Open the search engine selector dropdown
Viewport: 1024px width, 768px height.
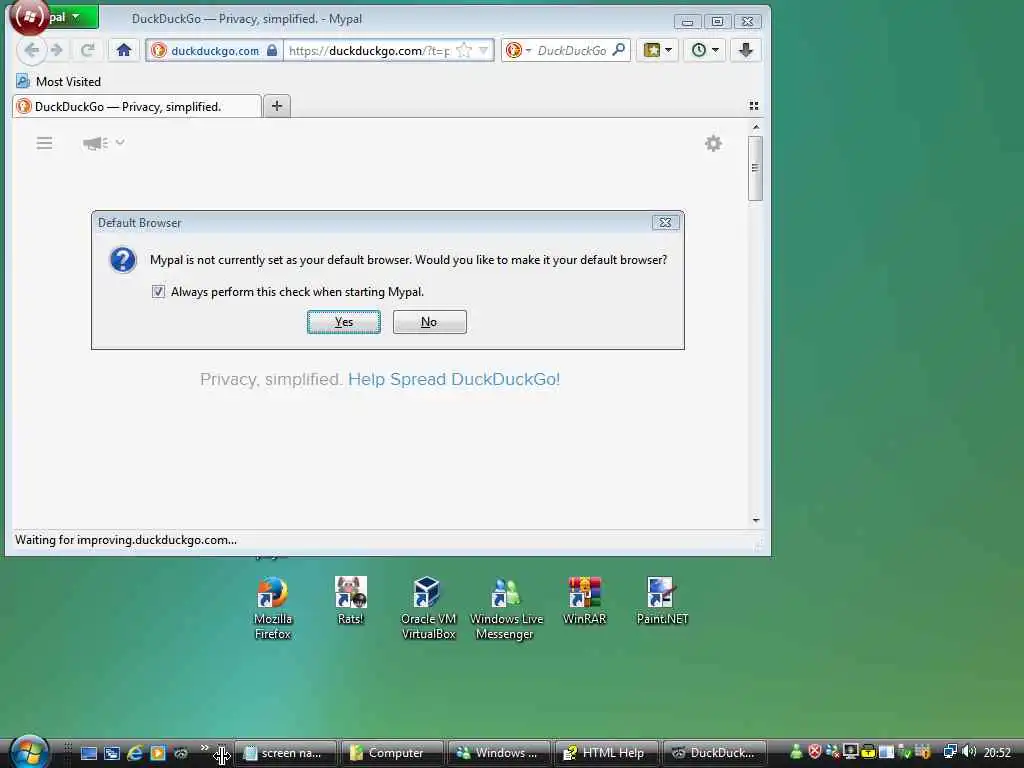click(519, 50)
